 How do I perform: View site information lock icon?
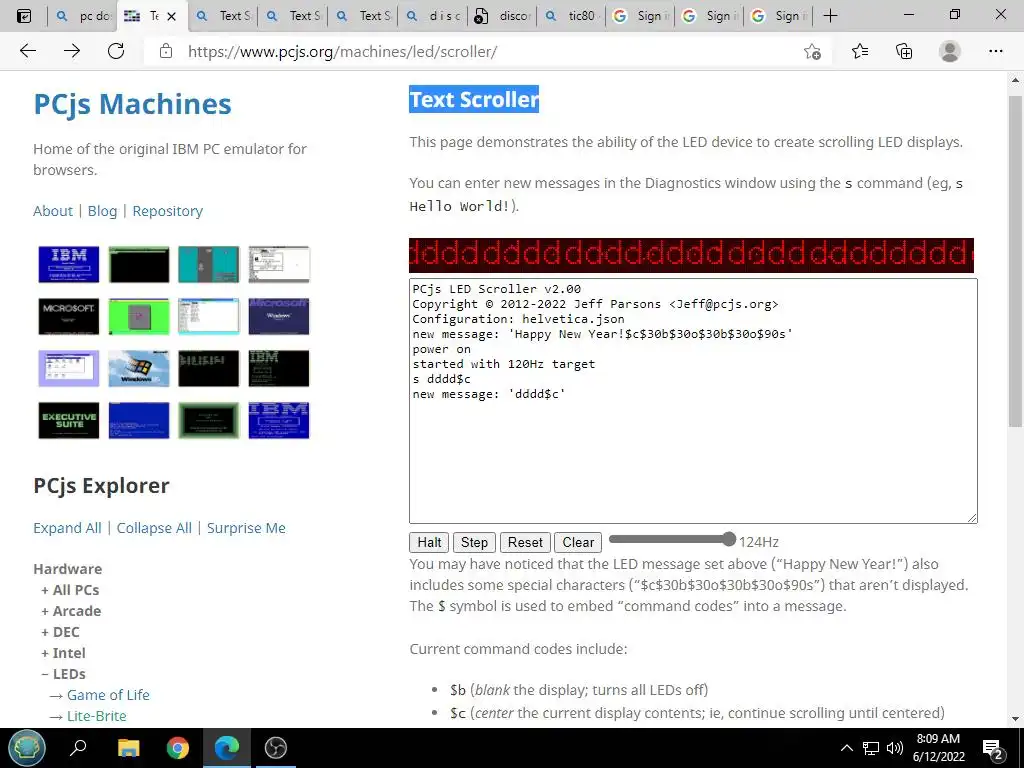tap(166, 51)
